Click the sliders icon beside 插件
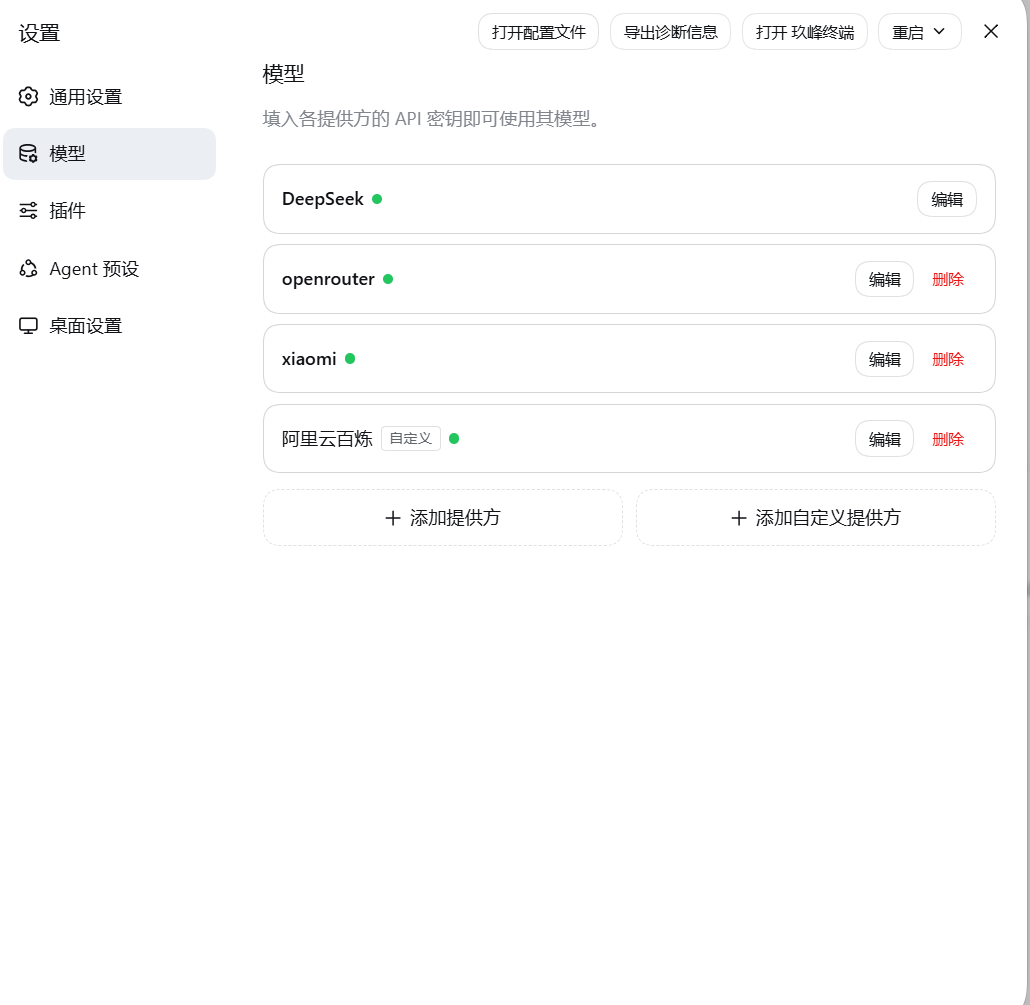The image size is (1030, 1005). 28,211
